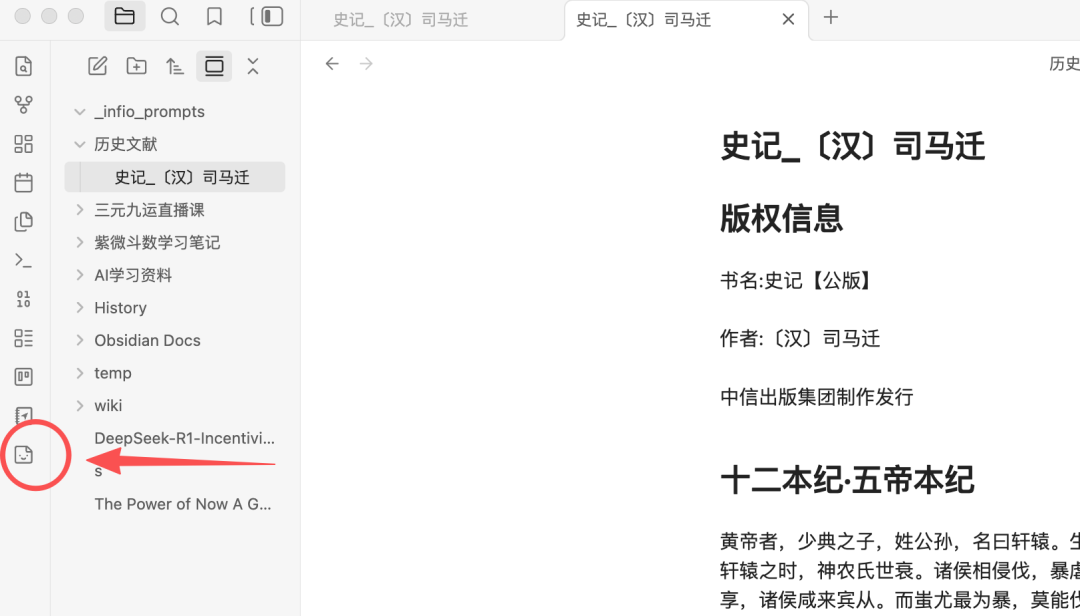
Task: Create a new note with pencil icon
Action: (x=98, y=66)
